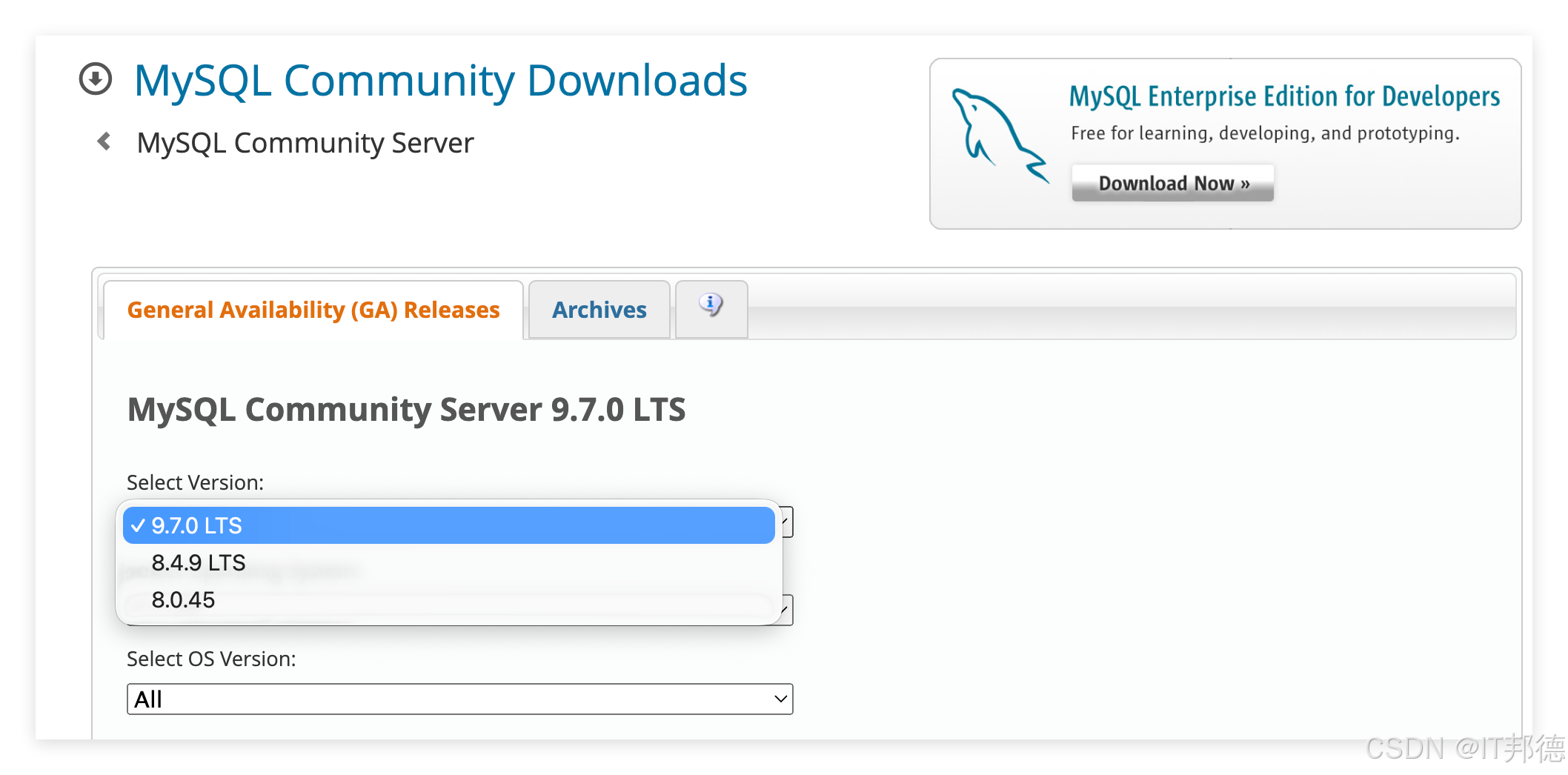Click the MySQL dolphin logo in banner

click(x=999, y=136)
